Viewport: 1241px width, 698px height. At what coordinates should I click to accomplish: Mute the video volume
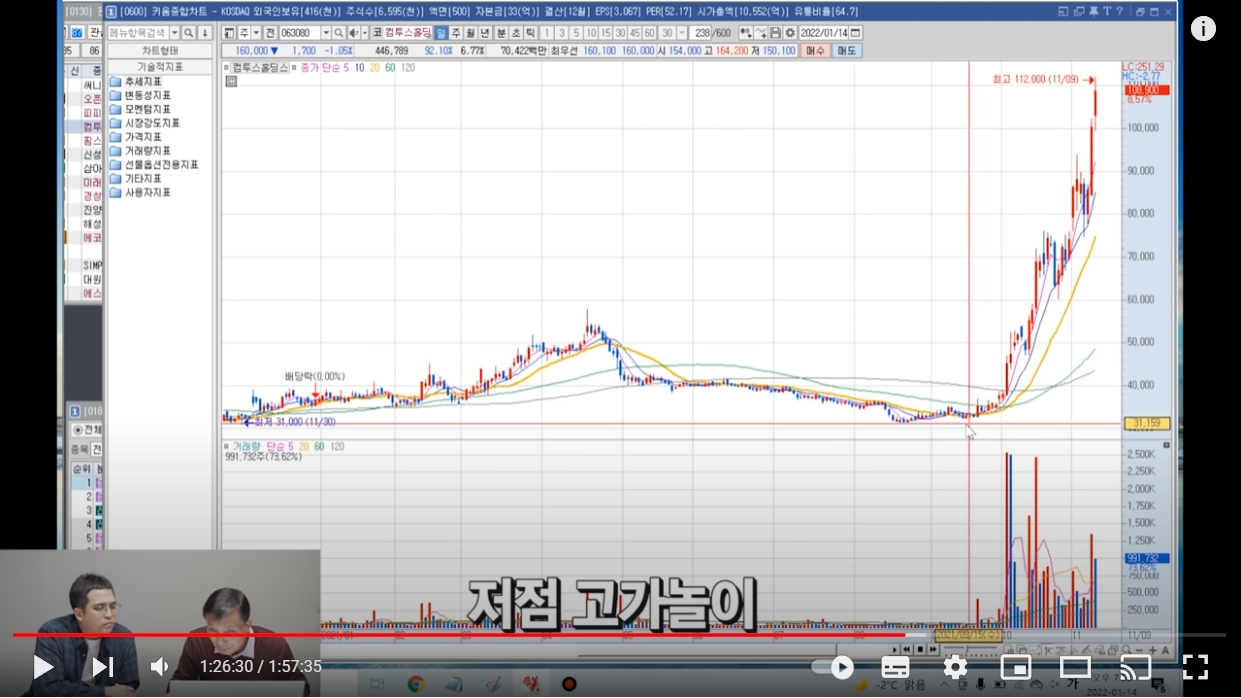159,667
